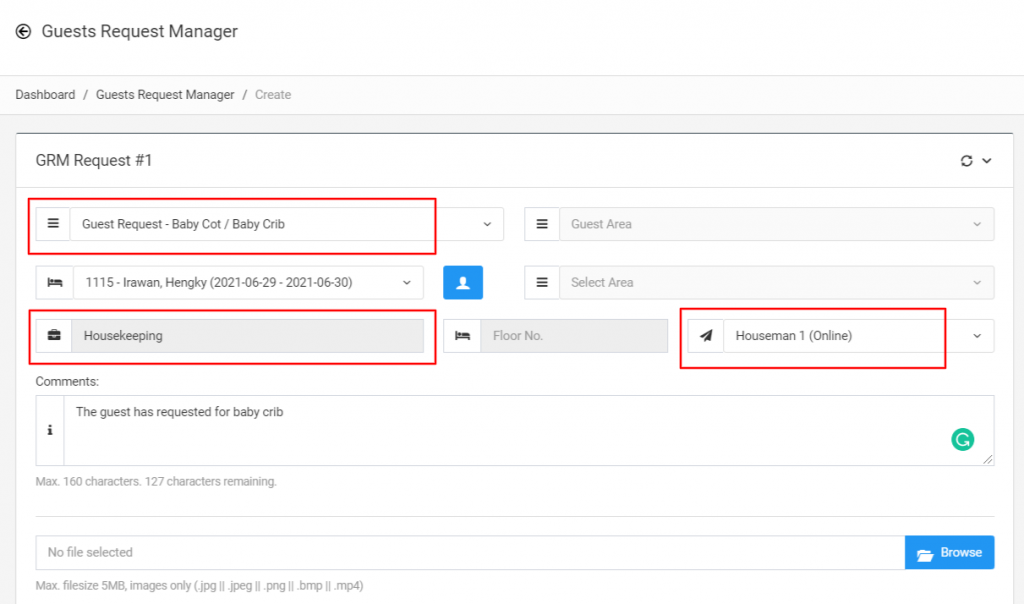This screenshot has width=1024, height=604.
Task: Click the blue guest profile button
Action: coord(463,283)
